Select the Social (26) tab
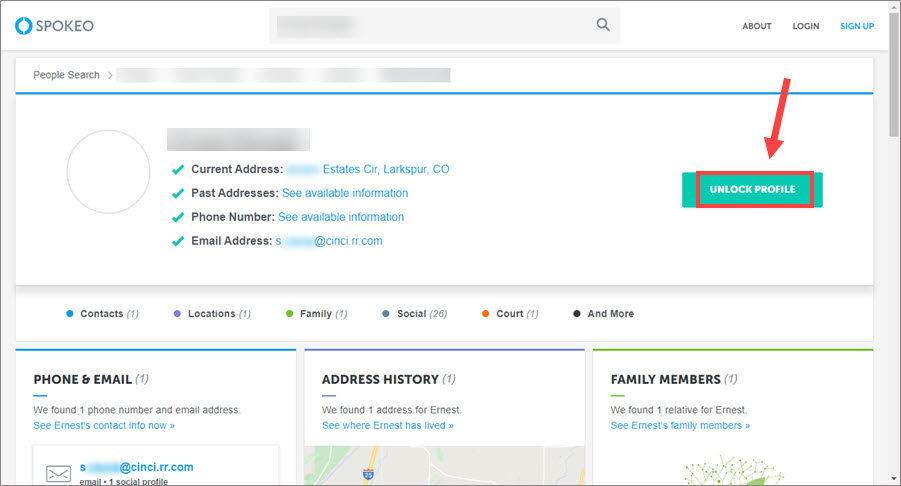901x486 pixels. point(414,314)
